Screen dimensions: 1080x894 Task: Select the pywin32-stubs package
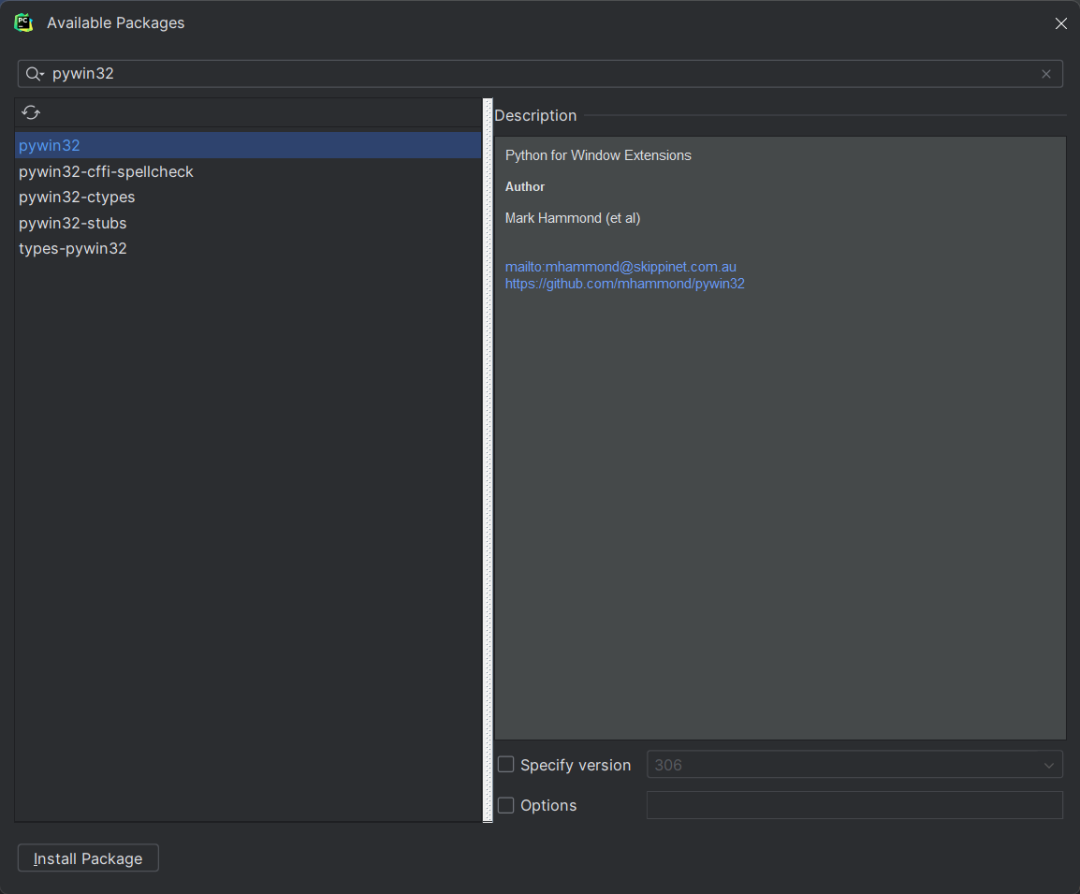pos(248,223)
